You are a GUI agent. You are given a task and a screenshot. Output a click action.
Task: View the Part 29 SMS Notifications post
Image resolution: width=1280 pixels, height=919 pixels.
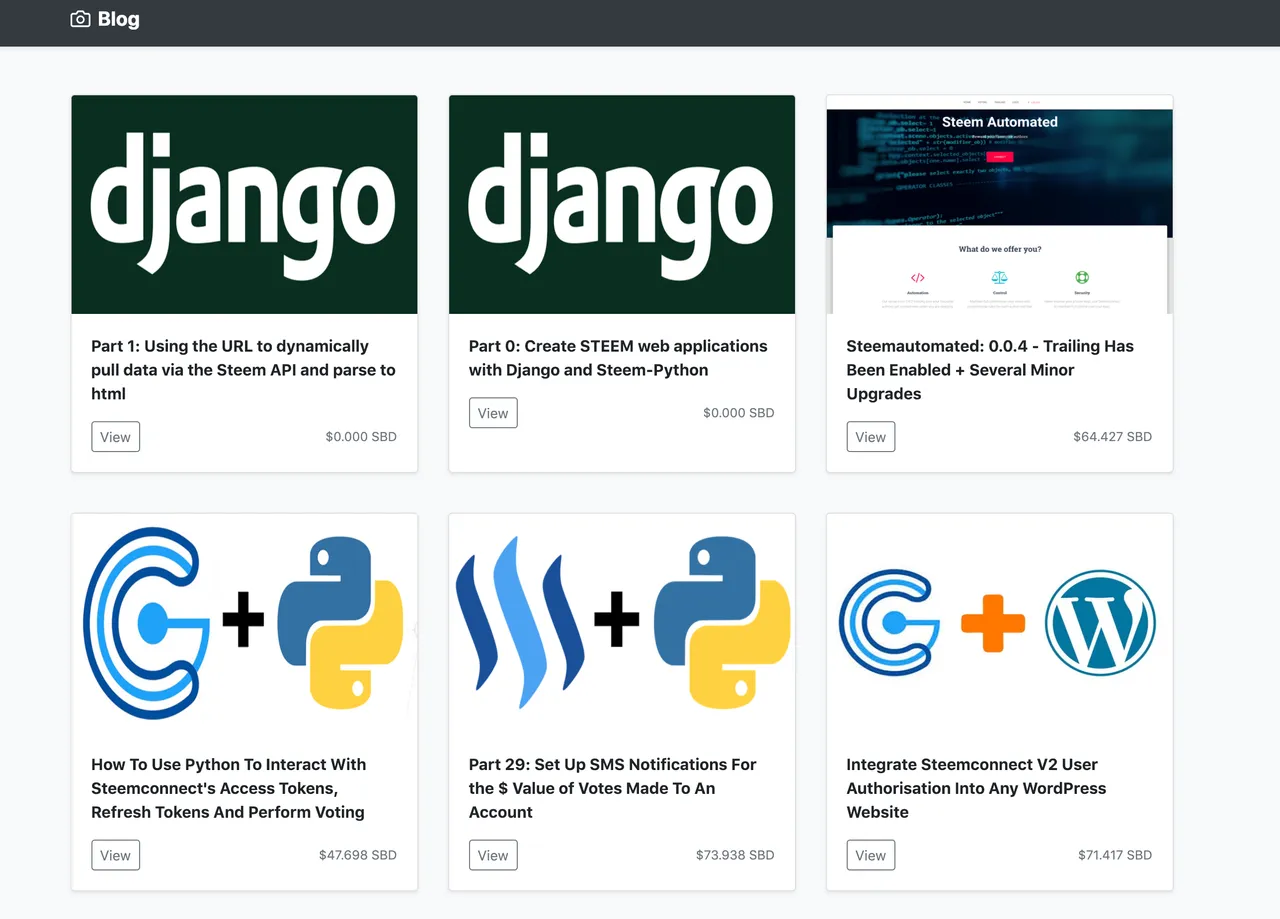click(493, 855)
